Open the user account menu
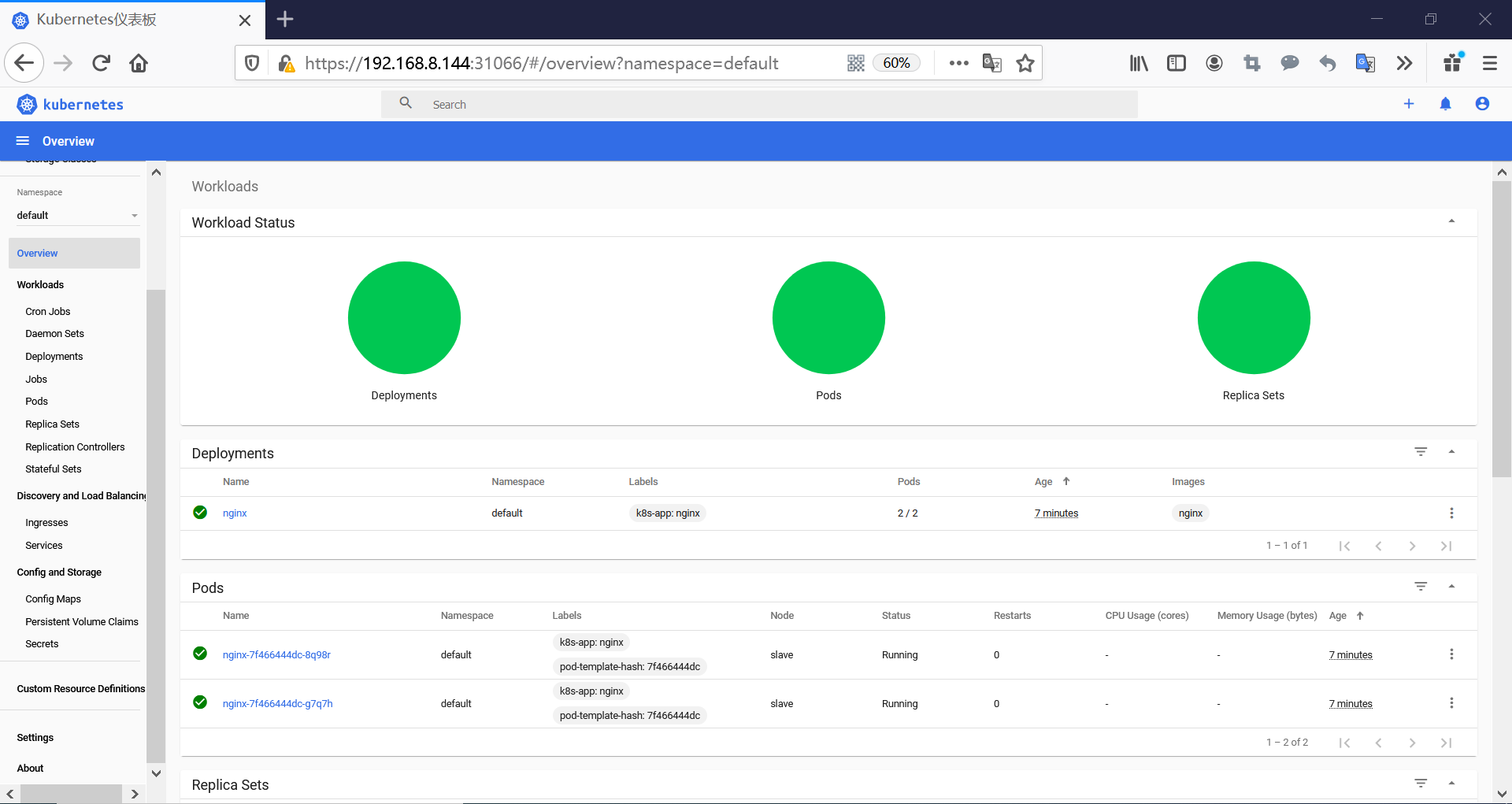 [1482, 104]
